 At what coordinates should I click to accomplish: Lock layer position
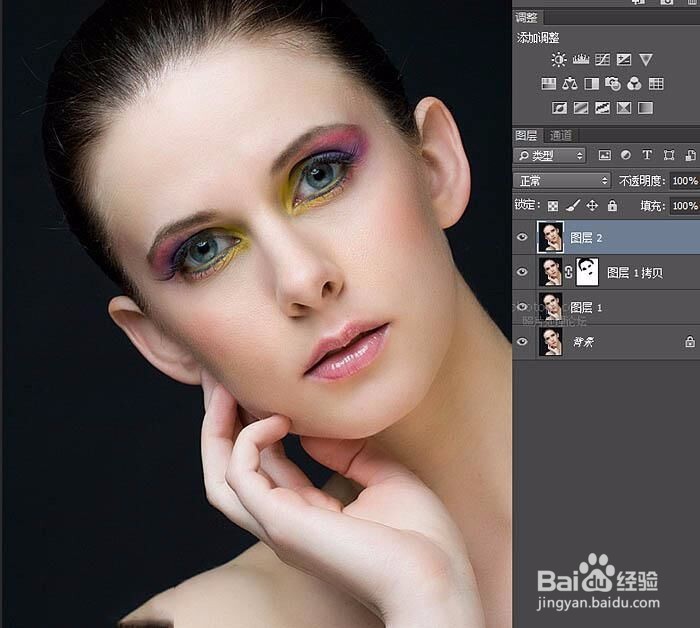(592, 205)
